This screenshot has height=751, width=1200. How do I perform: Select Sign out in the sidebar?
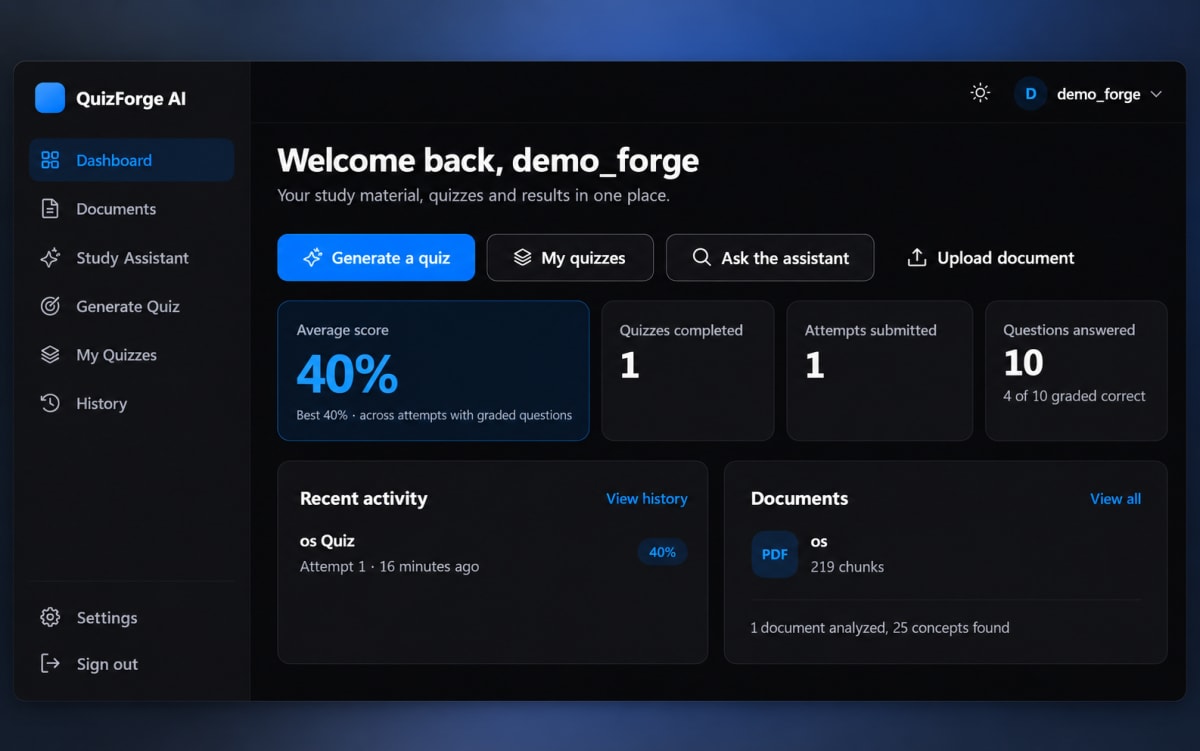pyautogui.click(x=131, y=664)
